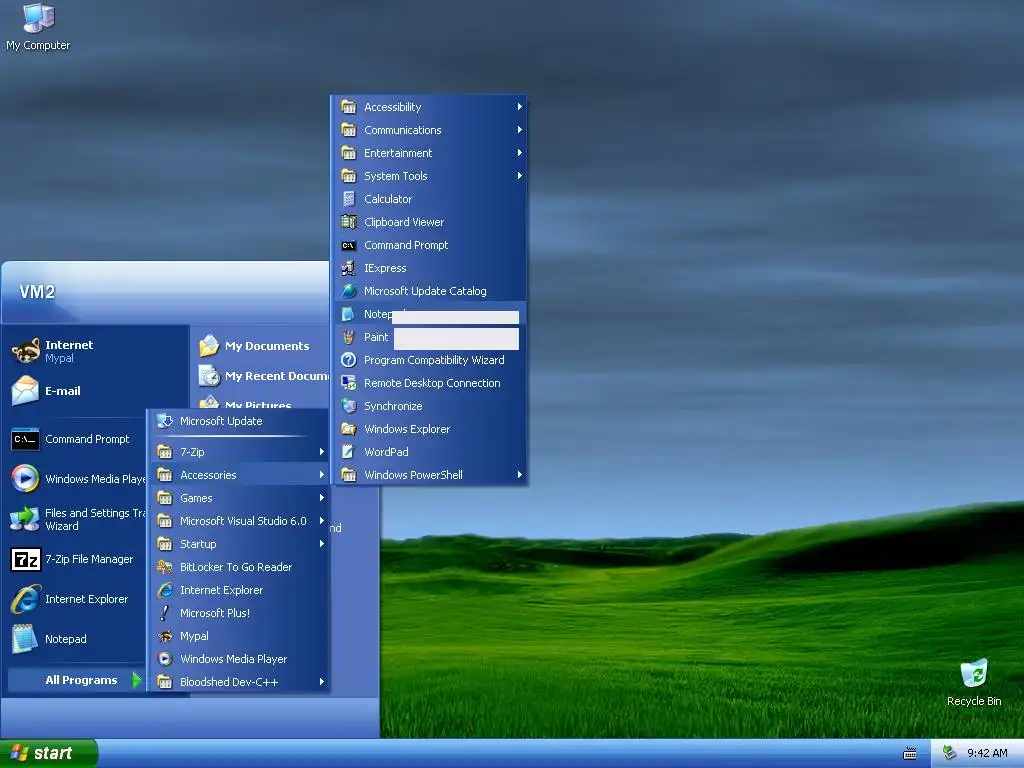This screenshot has width=1024, height=768.
Task: Click the Files and Settings Transfer Wizard icon
Action: pos(25,519)
